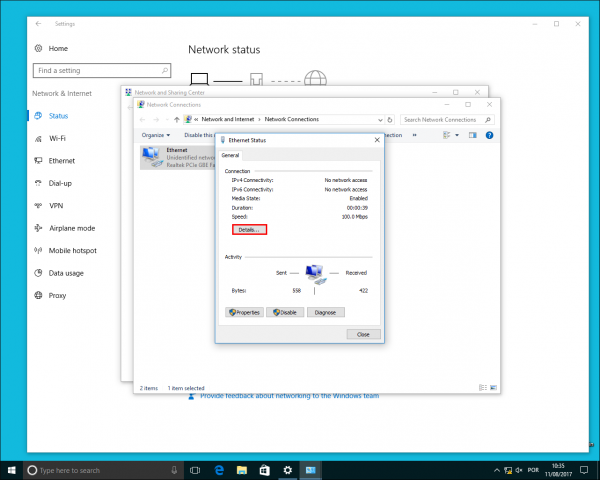Open Task View from taskbar
Screen dimensions: 600x480
coord(195,470)
